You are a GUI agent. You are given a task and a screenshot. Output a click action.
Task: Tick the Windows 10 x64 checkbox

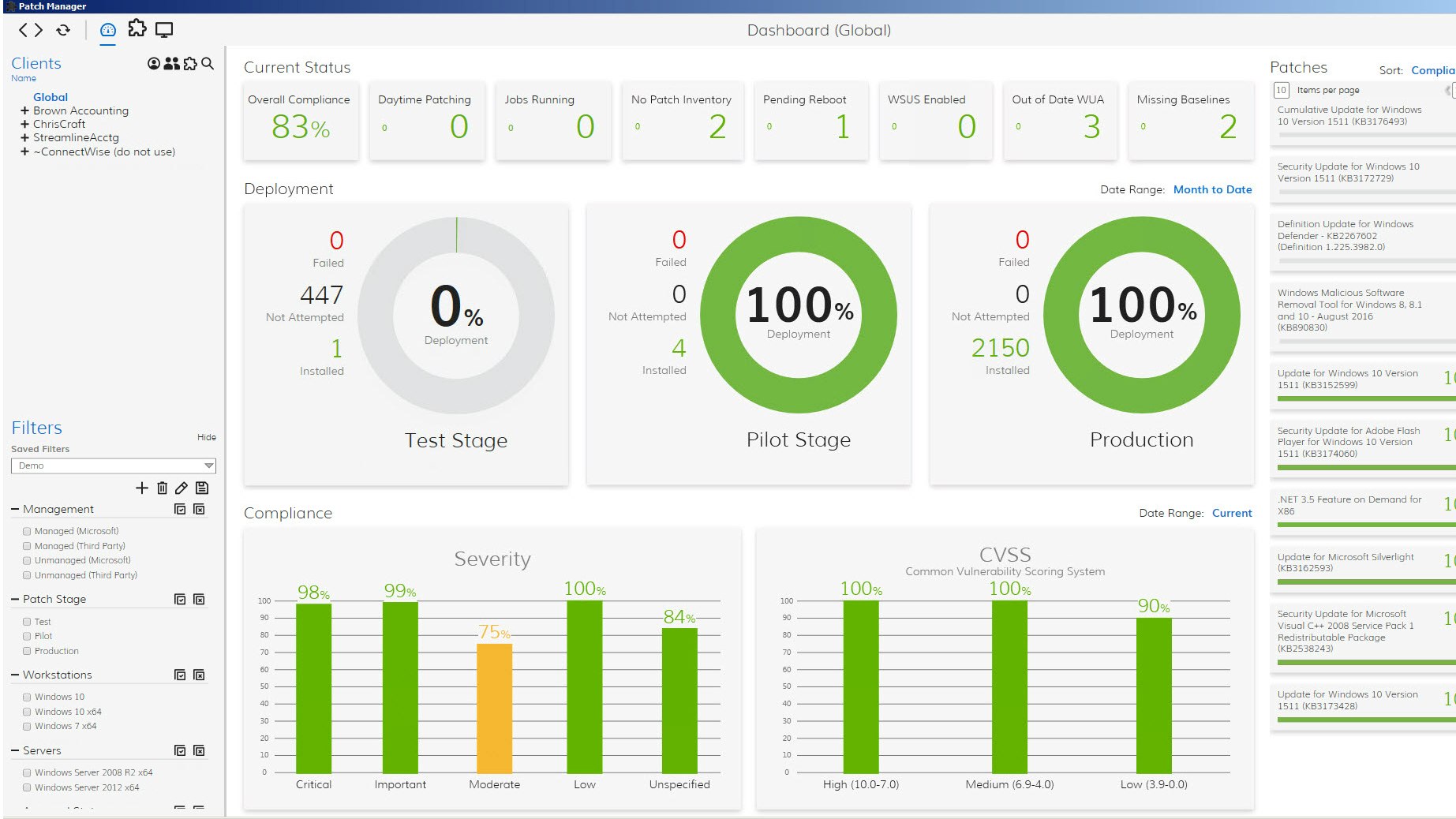[x=27, y=712]
